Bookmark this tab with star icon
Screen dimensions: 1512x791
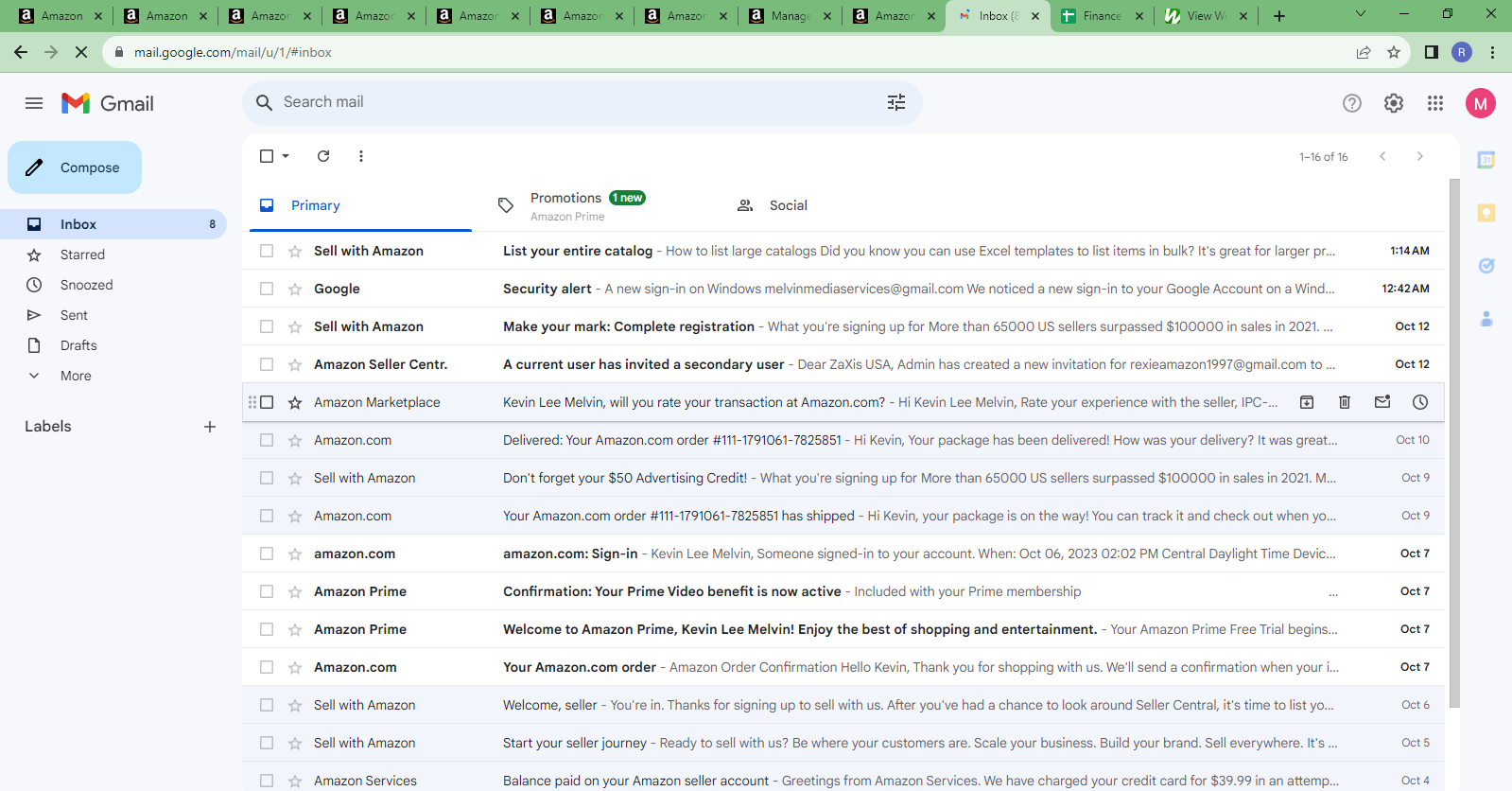pos(1394,52)
